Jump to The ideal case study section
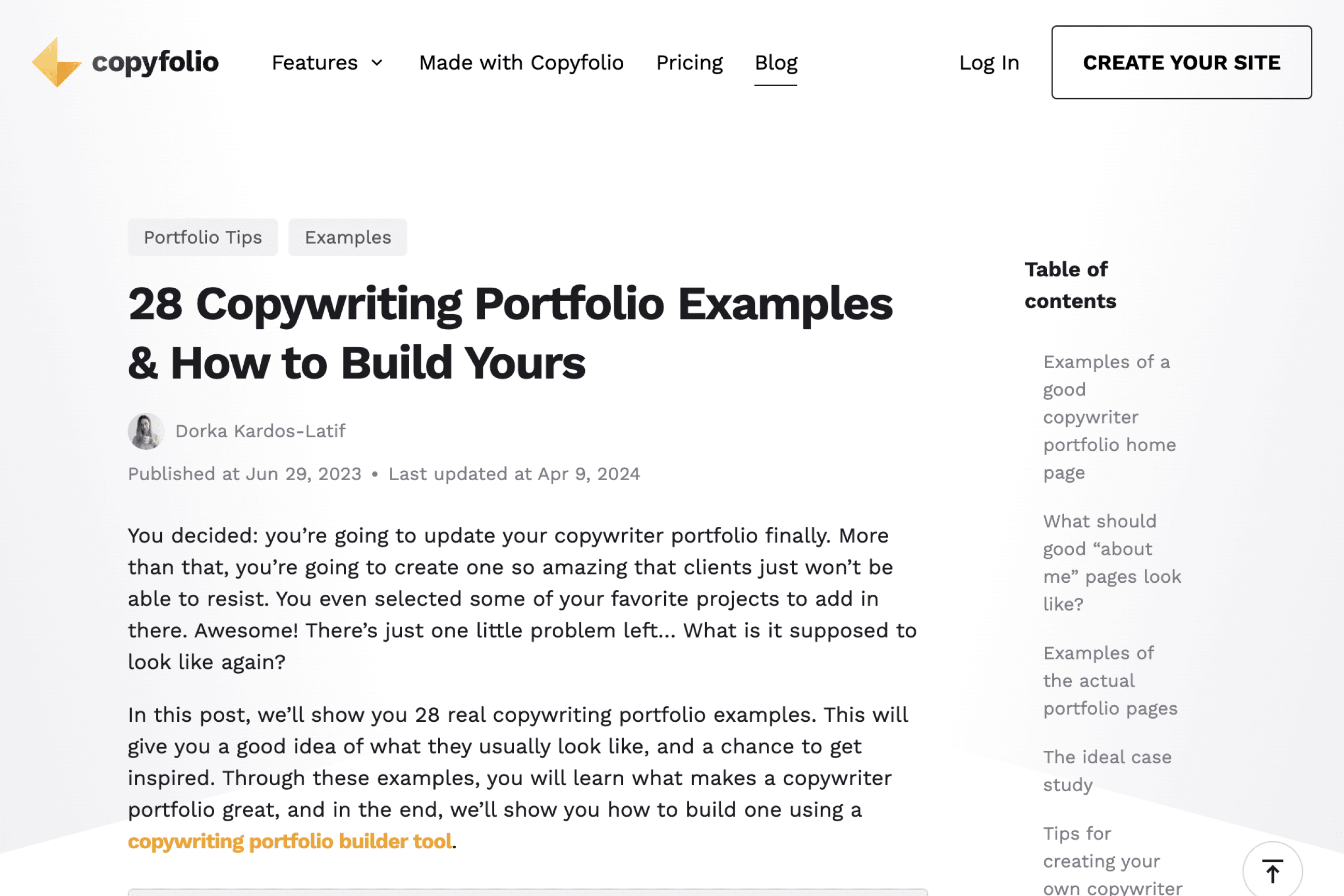This screenshot has width=1344, height=896. 1107,771
